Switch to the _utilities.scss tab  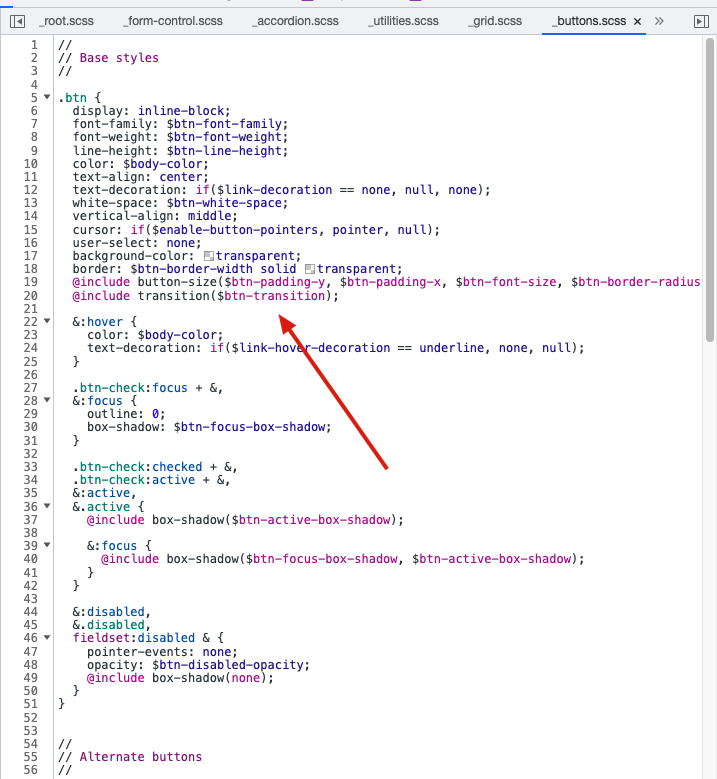403,21
